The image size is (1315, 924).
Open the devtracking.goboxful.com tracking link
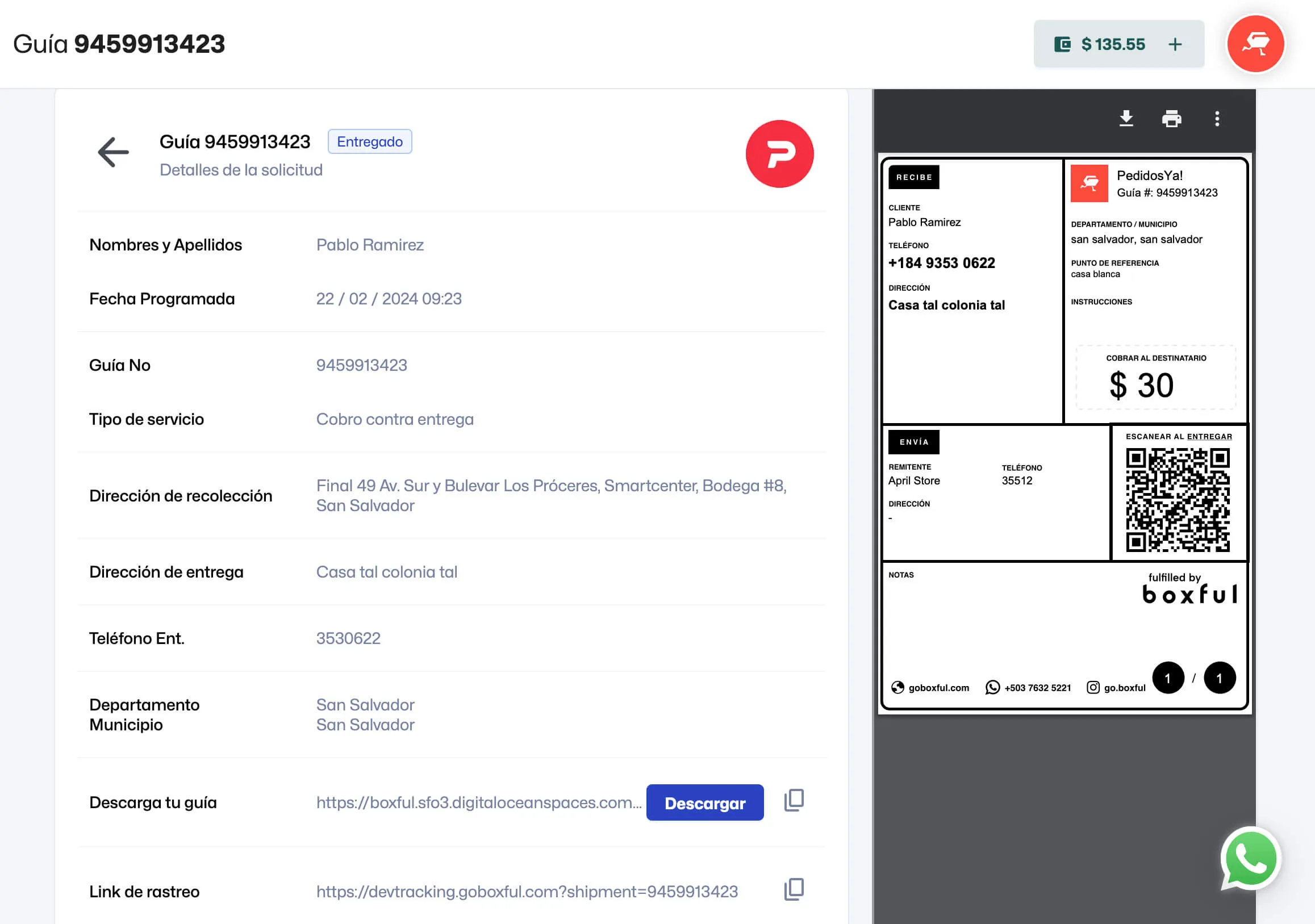527,892
